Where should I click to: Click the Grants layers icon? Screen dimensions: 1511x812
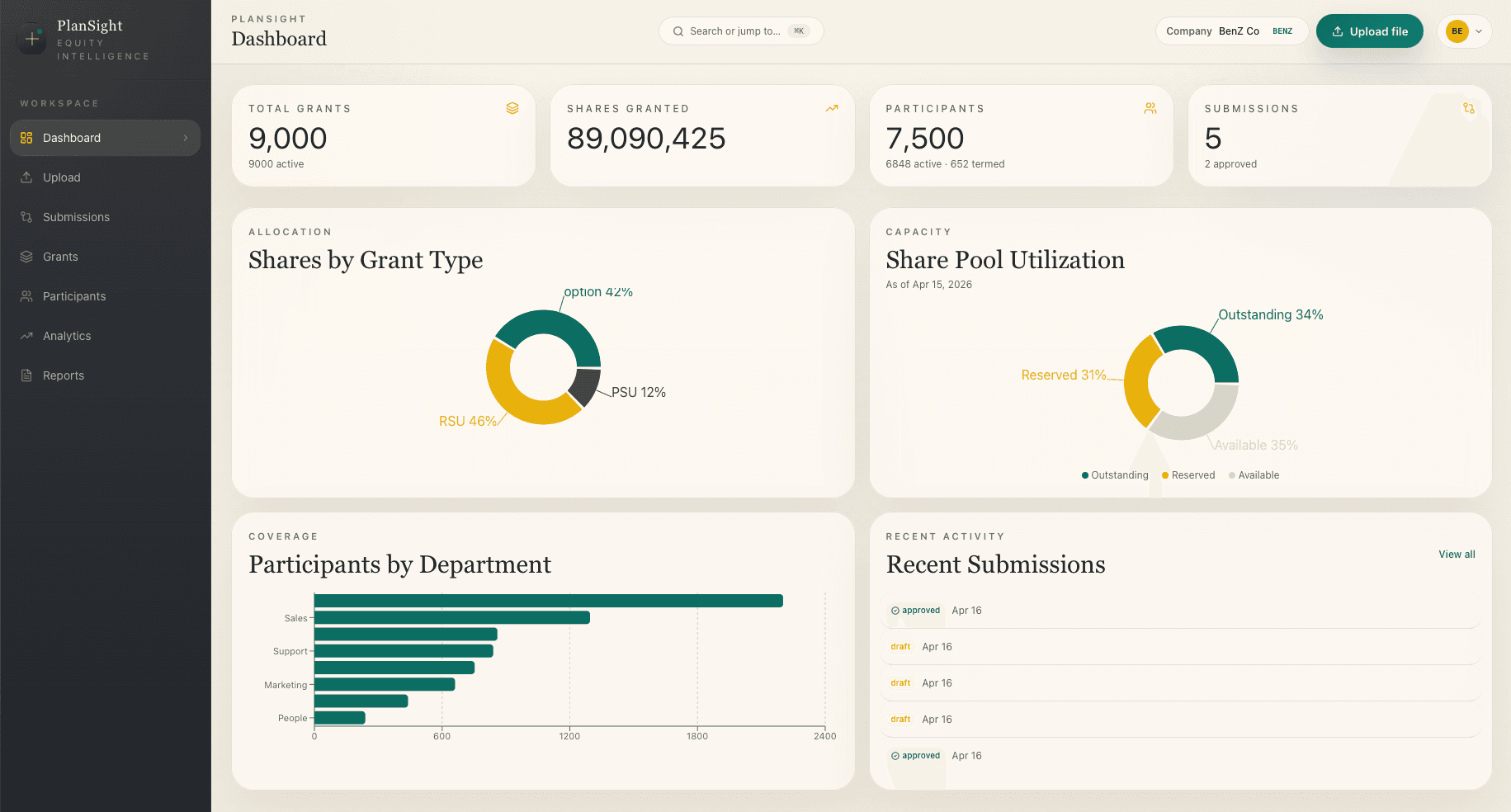coord(26,257)
